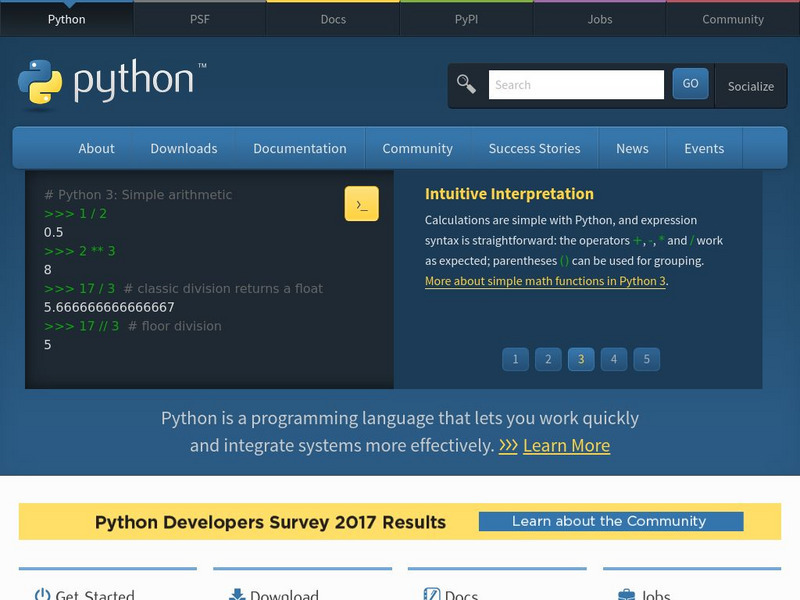Focus the Search text field
Screen dimensions: 800x600
(x=576, y=85)
